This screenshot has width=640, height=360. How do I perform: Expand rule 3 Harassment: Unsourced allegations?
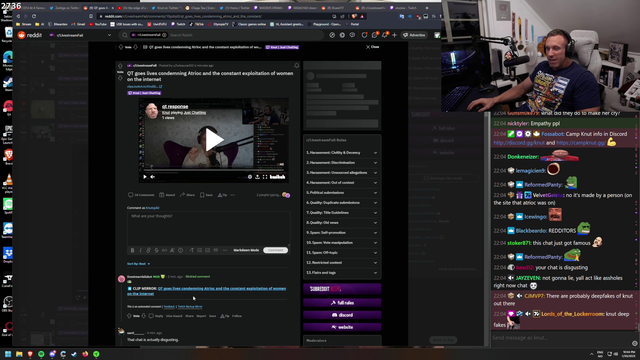pos(342,173)
